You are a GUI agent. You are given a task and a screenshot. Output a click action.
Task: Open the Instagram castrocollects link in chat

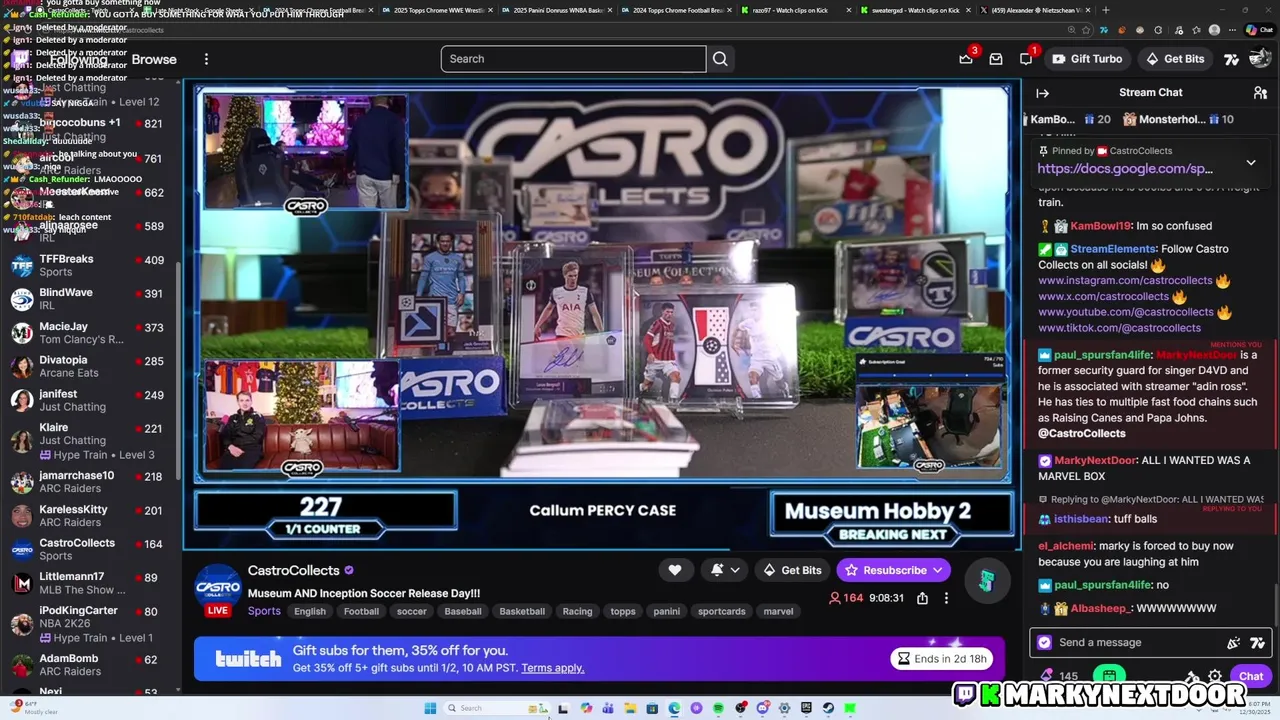click(1125, 281)
